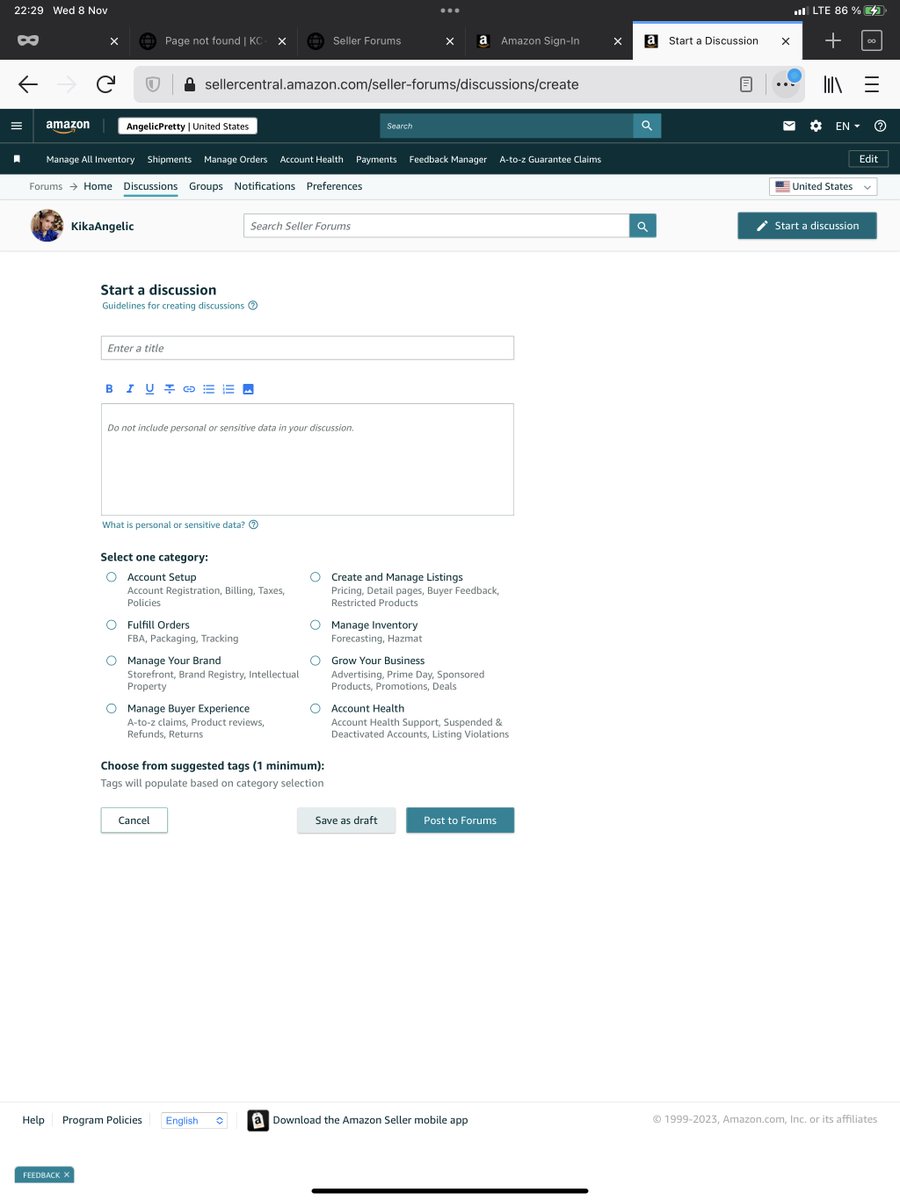The width and height of the screenshot is (900, 1200).
Task: Open the browser reader view icon
Action: (746, 85)
